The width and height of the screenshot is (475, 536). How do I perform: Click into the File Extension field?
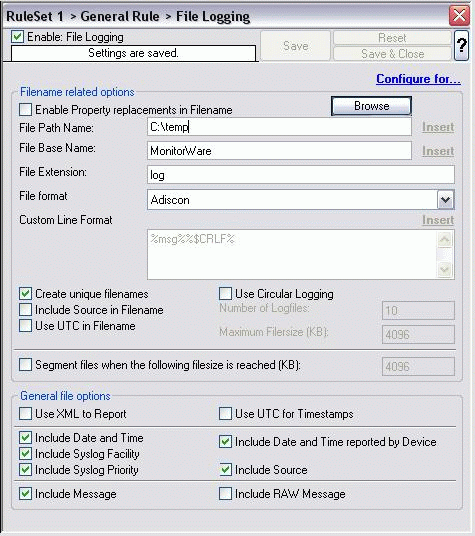(301, 175)
